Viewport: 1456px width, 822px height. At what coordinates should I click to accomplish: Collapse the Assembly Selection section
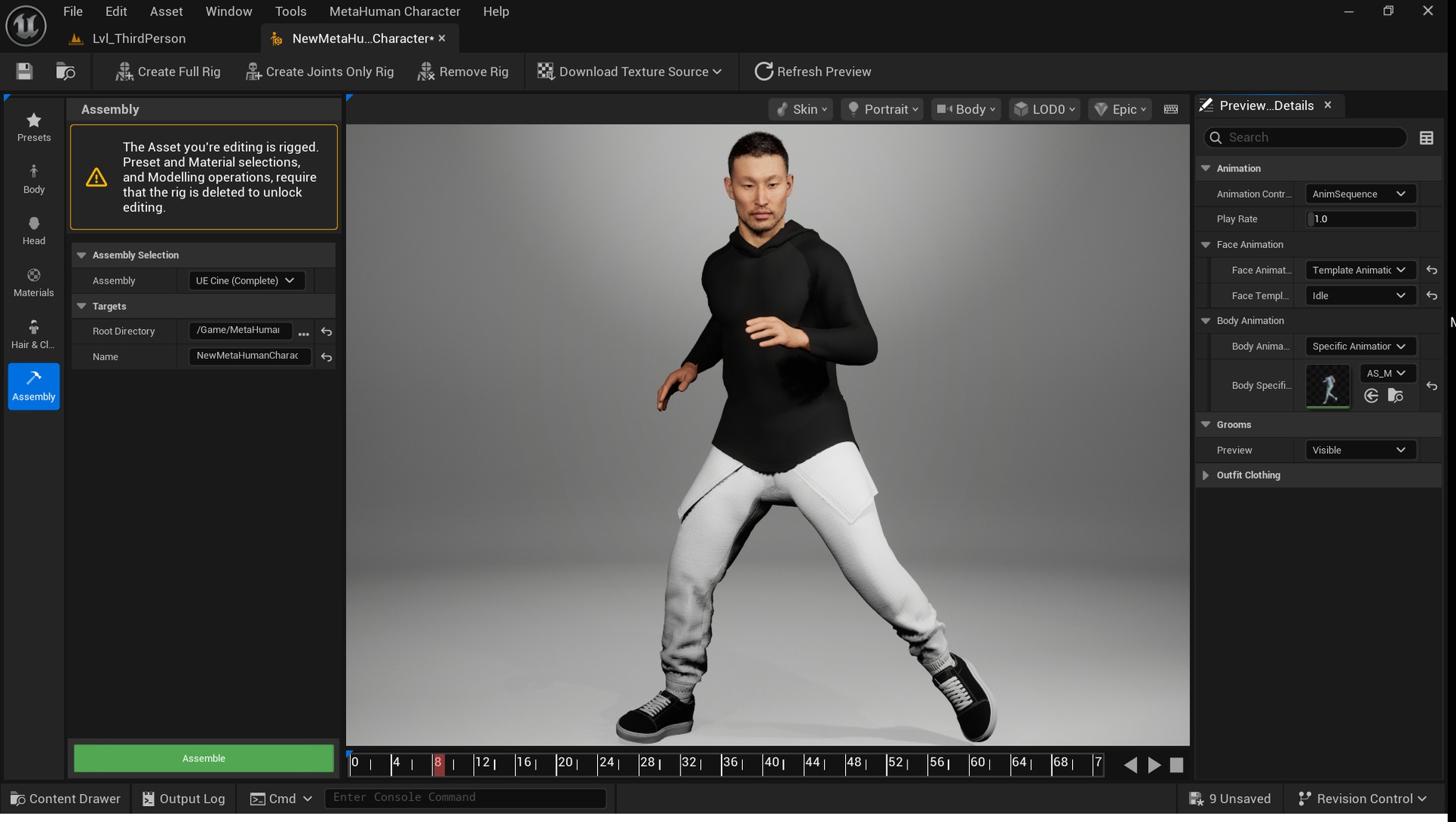click(x=82, y=255)
